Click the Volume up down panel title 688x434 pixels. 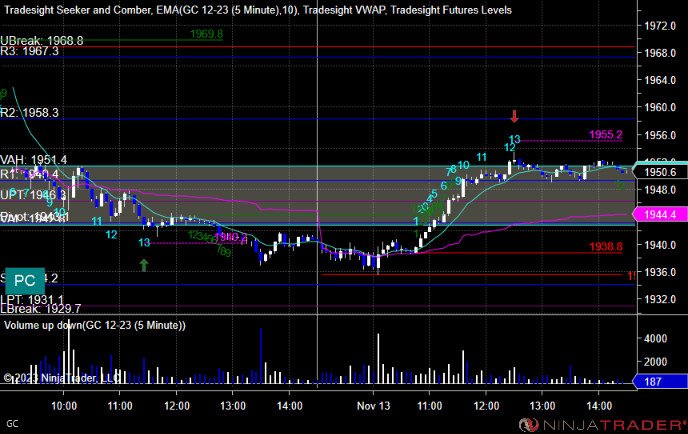click(x=95, y=325)
